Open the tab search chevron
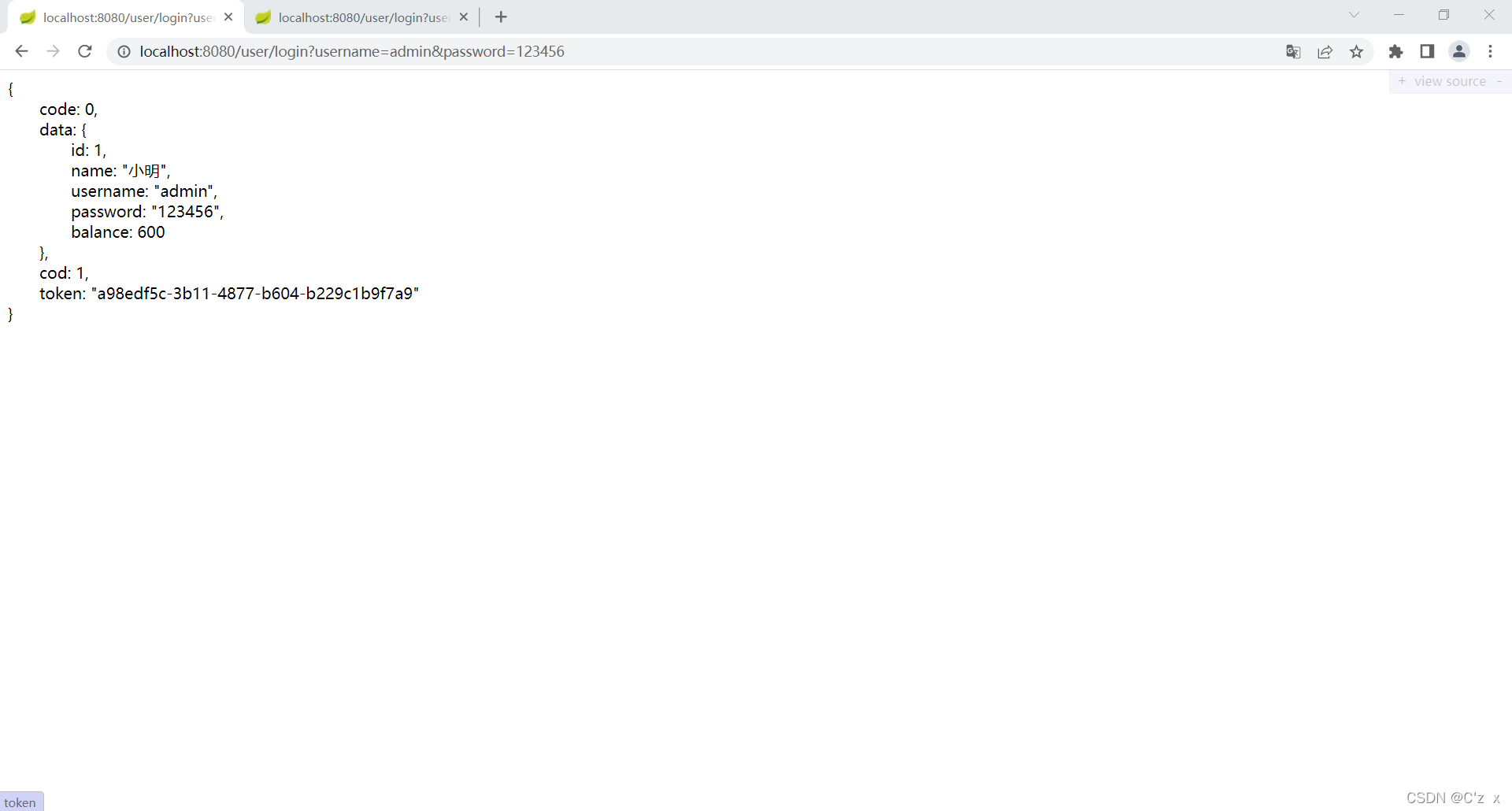1512x811 pixels. click(1354, 14)
